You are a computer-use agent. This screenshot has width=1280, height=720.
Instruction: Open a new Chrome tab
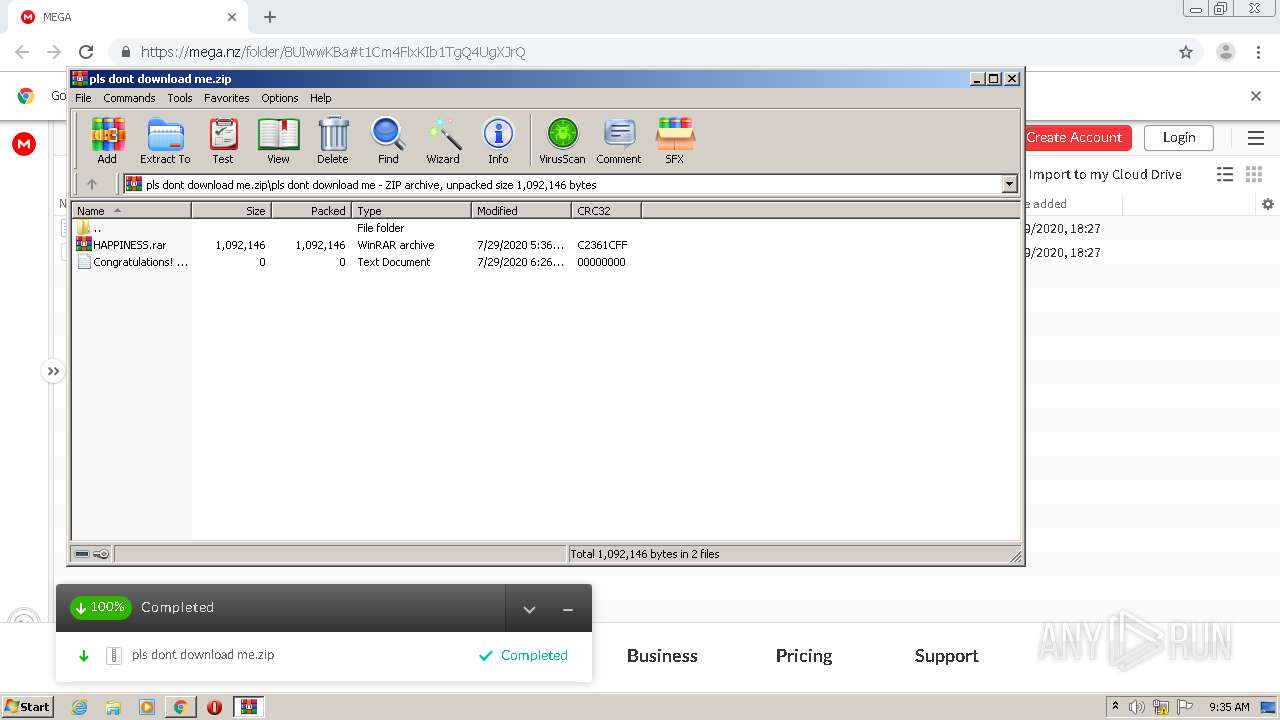[x=270, y=17]
